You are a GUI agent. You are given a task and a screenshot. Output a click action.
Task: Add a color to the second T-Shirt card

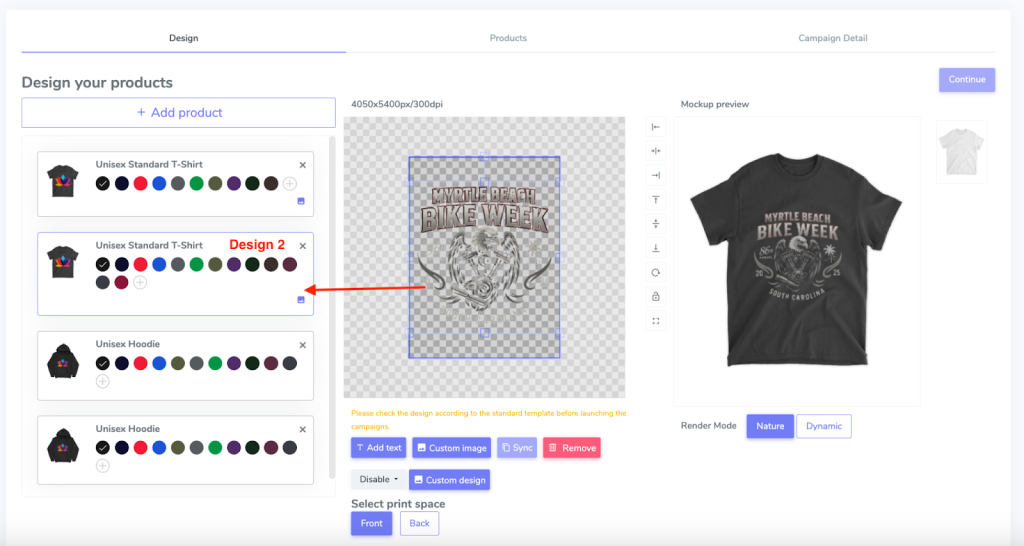(140, 283)
